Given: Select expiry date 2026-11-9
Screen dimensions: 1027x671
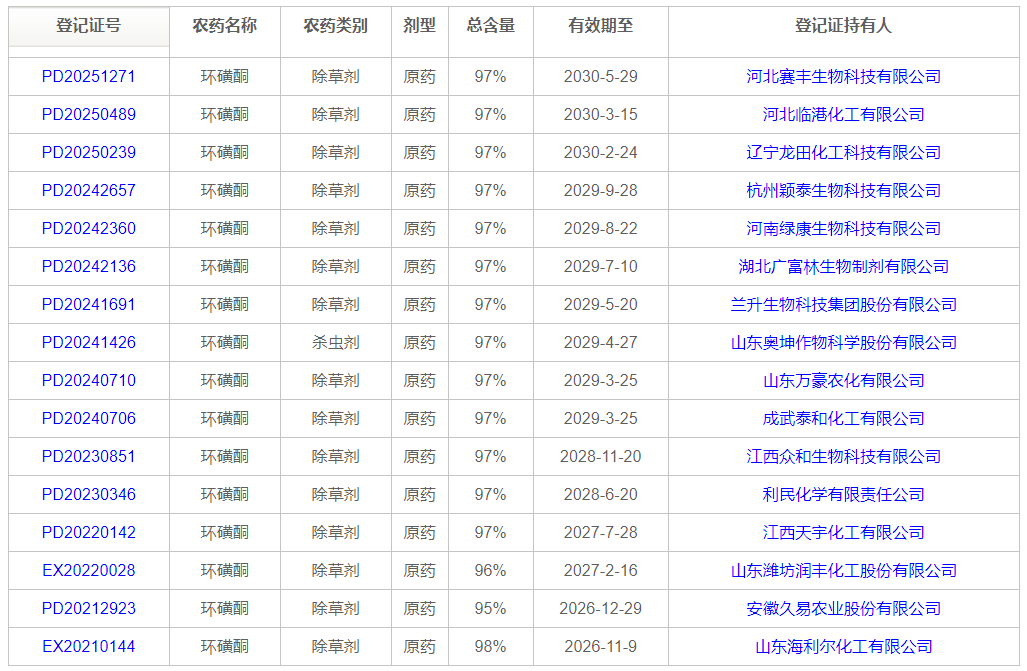Looking at the screenshot, I should [601, 647].
